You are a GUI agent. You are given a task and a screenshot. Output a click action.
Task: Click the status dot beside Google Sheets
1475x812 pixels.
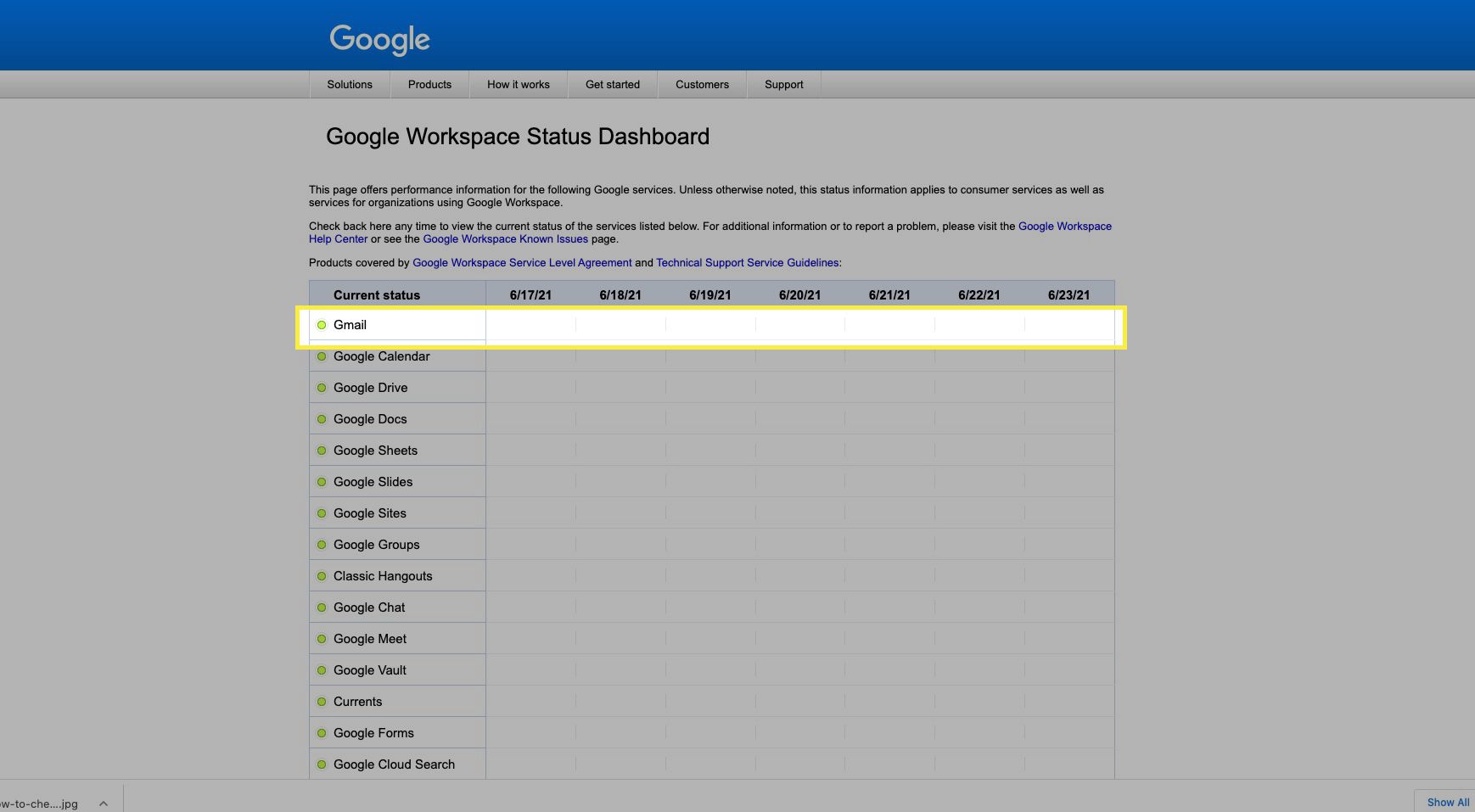click(322, 451)
